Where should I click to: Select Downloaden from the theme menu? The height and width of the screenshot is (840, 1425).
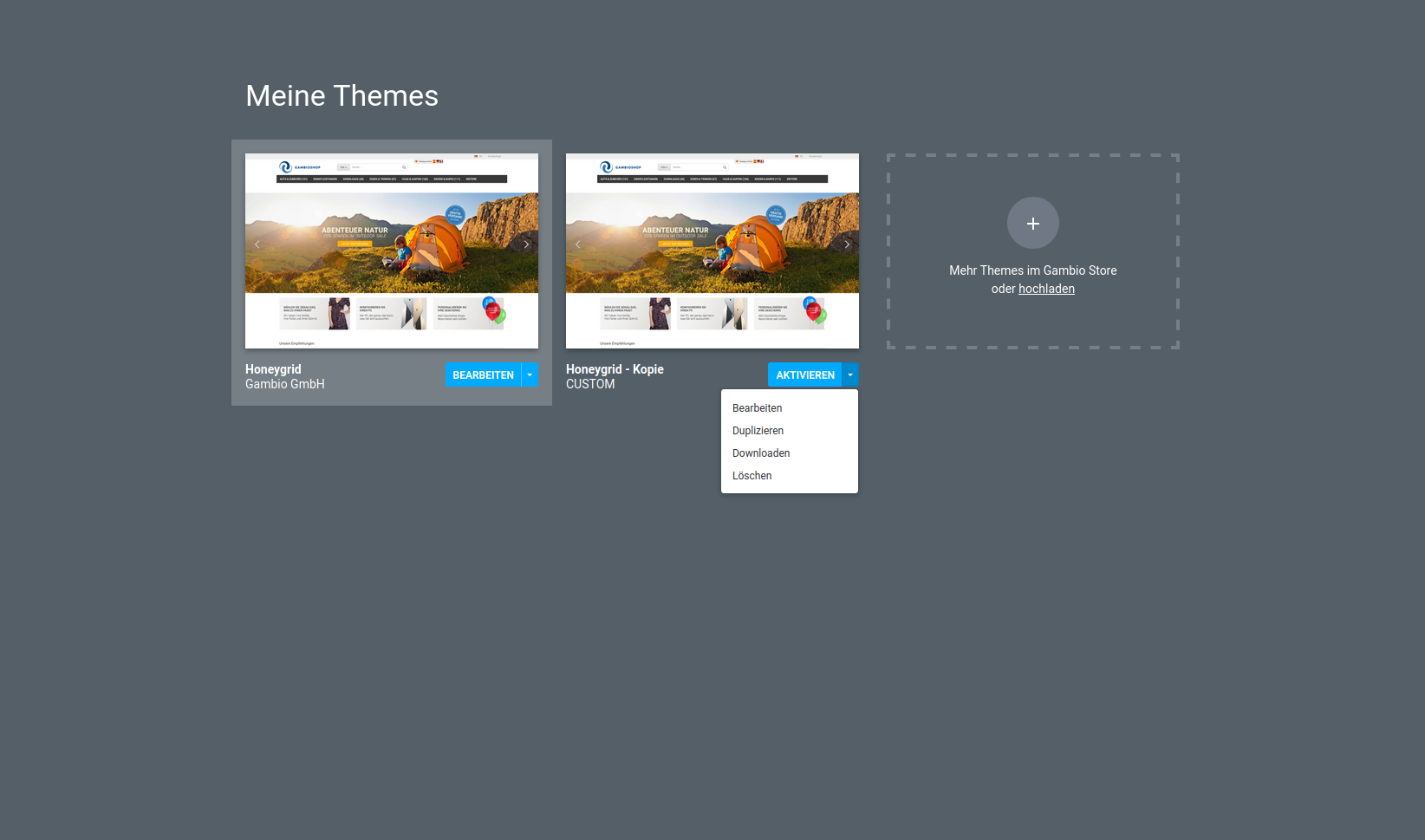pyautogui.click(x=761, y=453)
